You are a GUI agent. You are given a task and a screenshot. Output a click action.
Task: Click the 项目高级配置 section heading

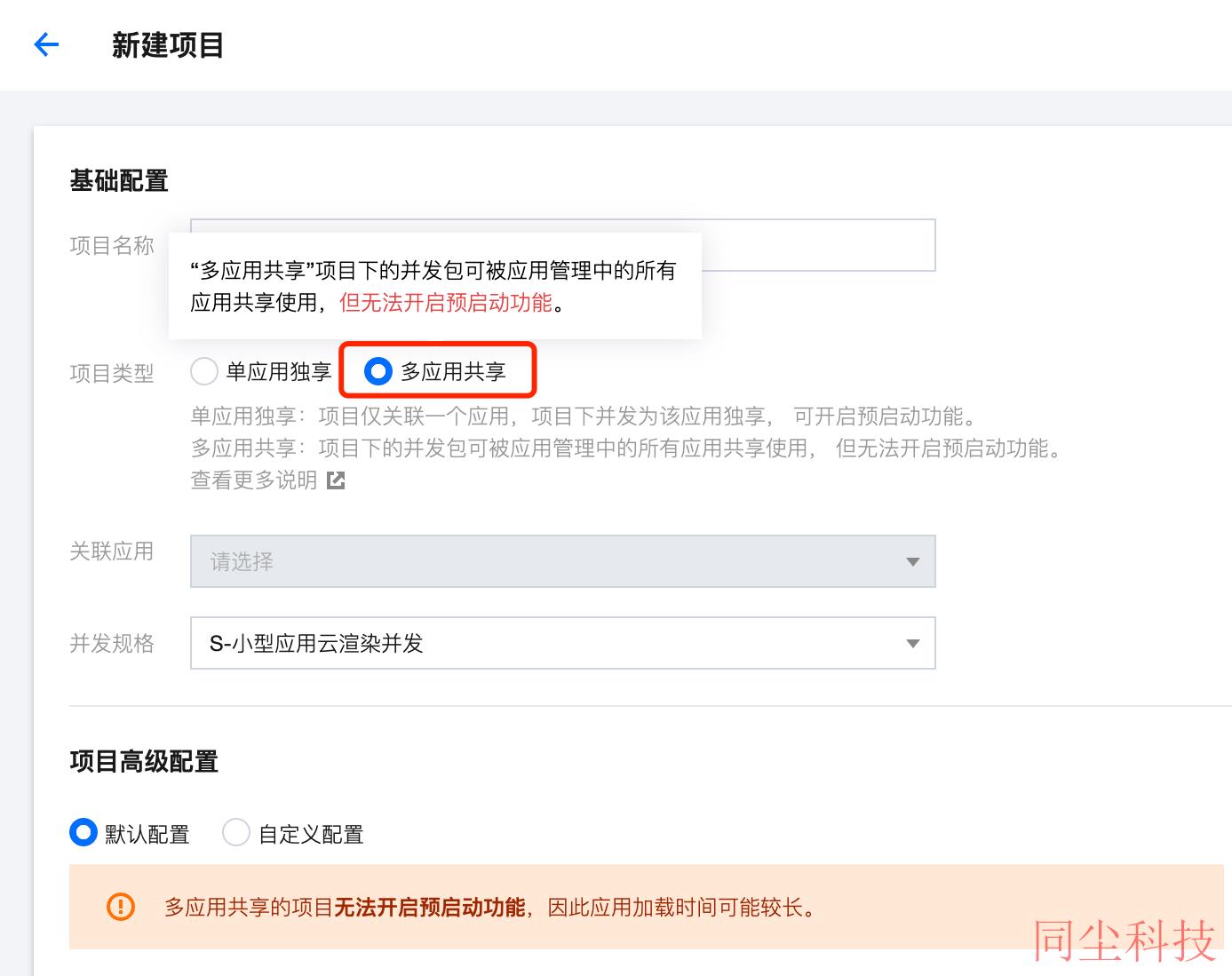pos(144,761)
